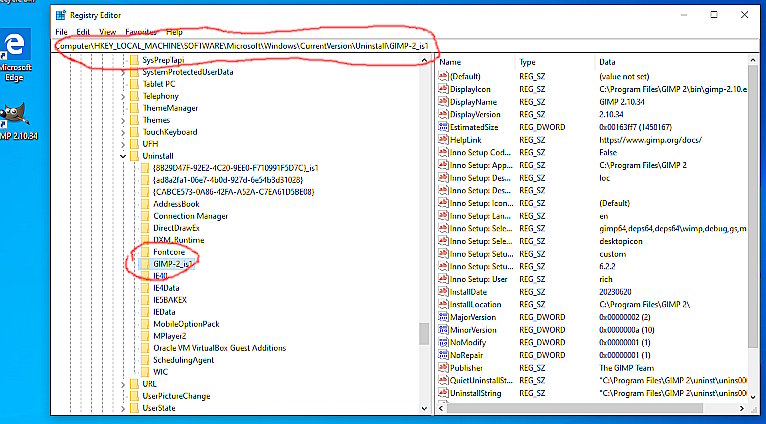Select the Tablet PC folder icon
The height and width of the screenshot is (424, 766).
(134, 84)
